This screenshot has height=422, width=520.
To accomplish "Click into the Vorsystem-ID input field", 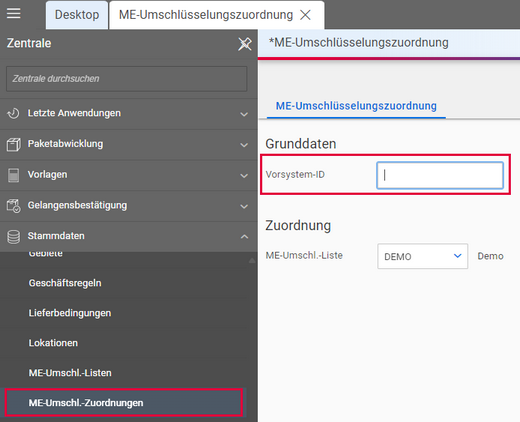I will tap(440, 175).
